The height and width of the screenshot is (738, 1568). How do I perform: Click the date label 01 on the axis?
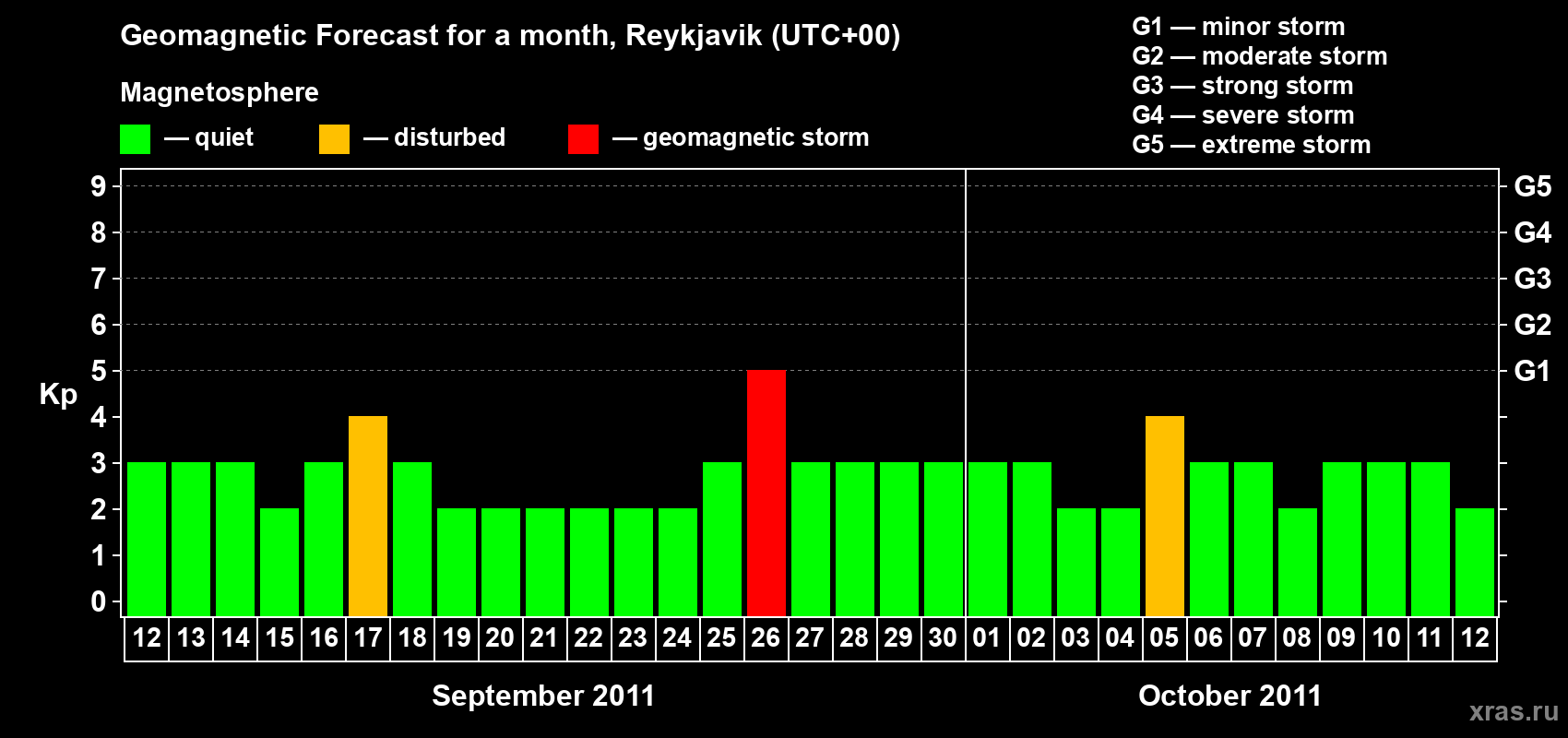pos(987,637)
